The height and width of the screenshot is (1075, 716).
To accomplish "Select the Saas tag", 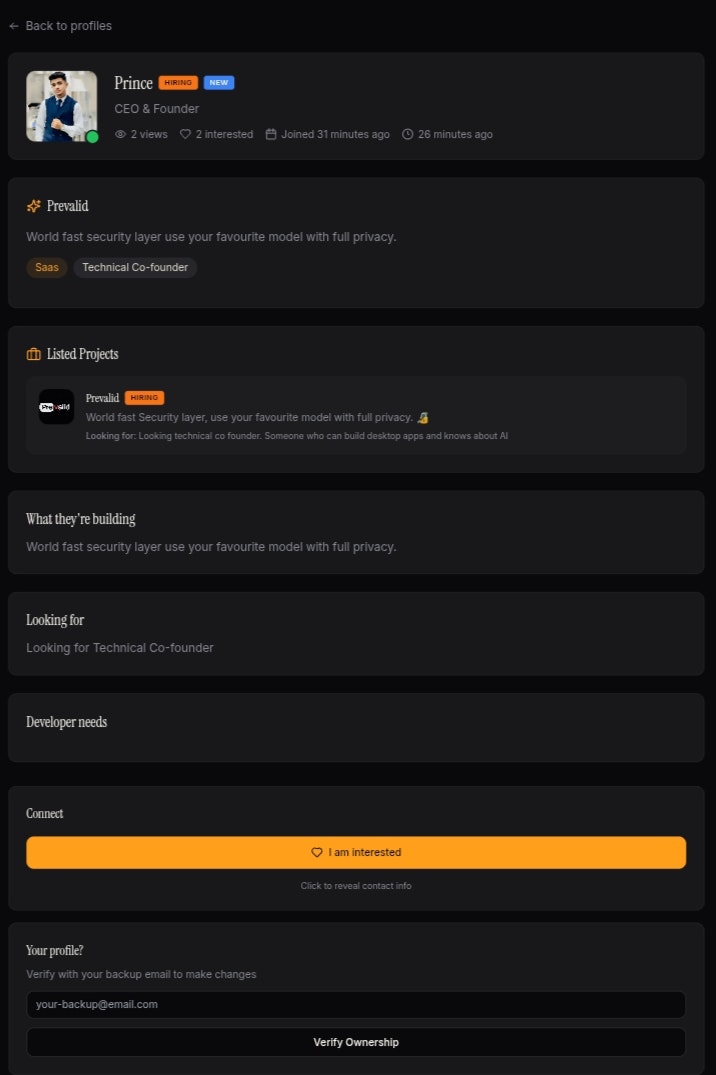I will coord(46,267).
